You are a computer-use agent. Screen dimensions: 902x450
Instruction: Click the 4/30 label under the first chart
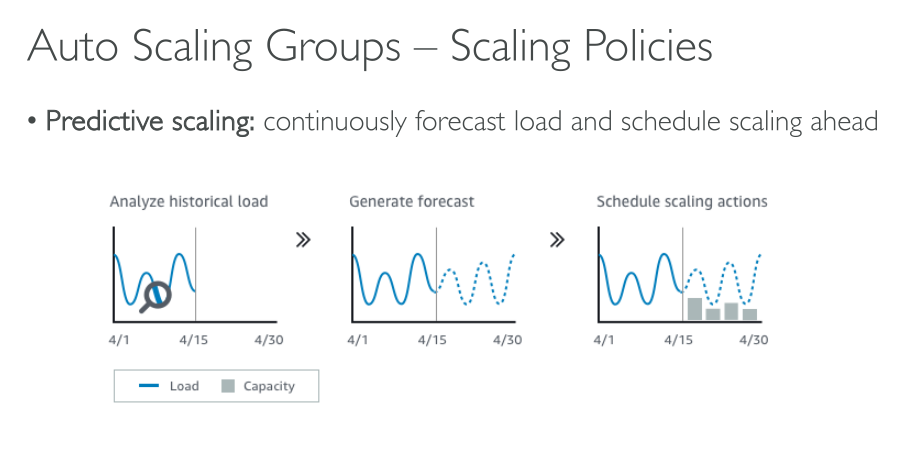click(268, 340)
